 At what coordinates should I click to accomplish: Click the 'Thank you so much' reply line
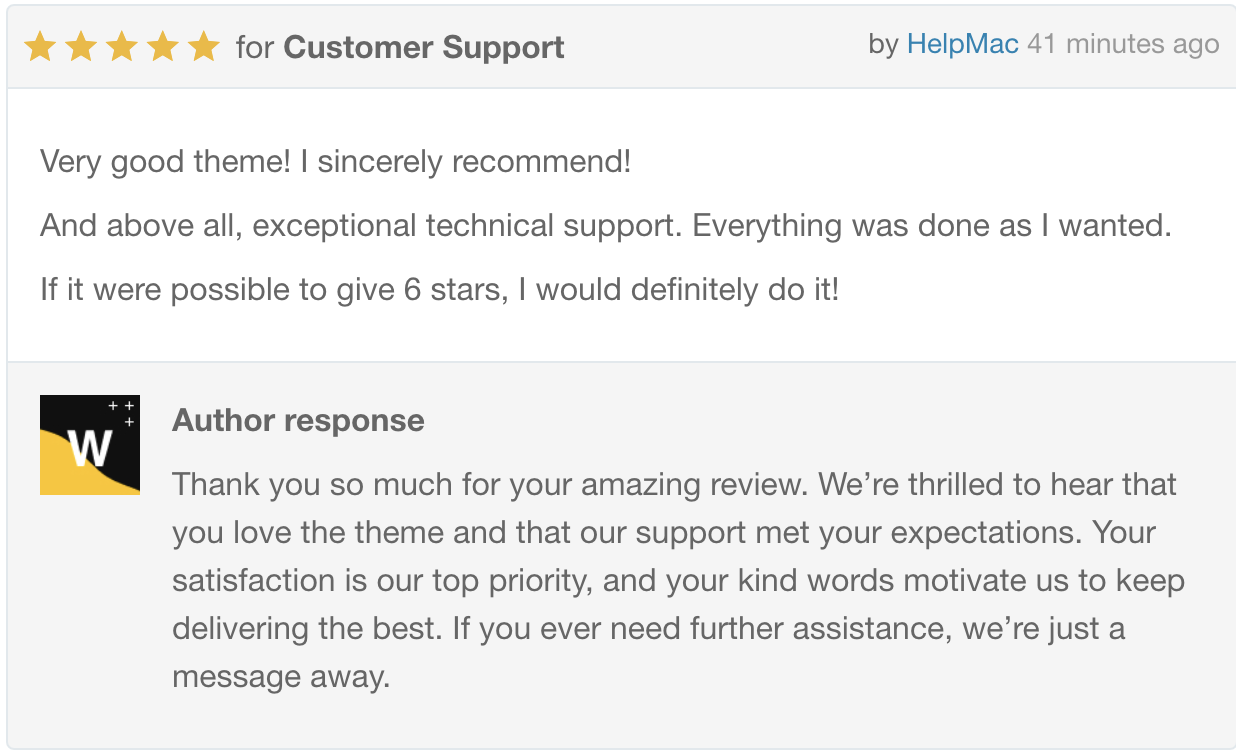tap(674, 485)
